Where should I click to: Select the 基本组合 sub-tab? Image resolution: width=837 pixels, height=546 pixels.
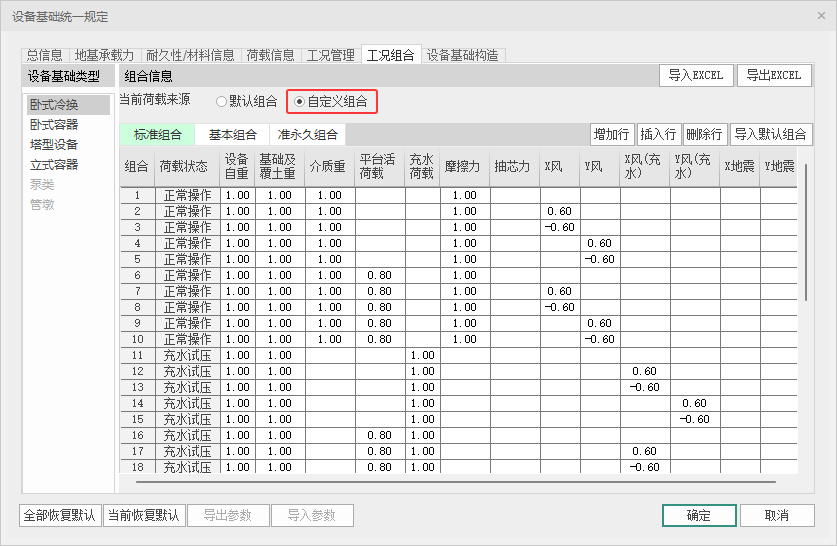(x=233, y=135)
